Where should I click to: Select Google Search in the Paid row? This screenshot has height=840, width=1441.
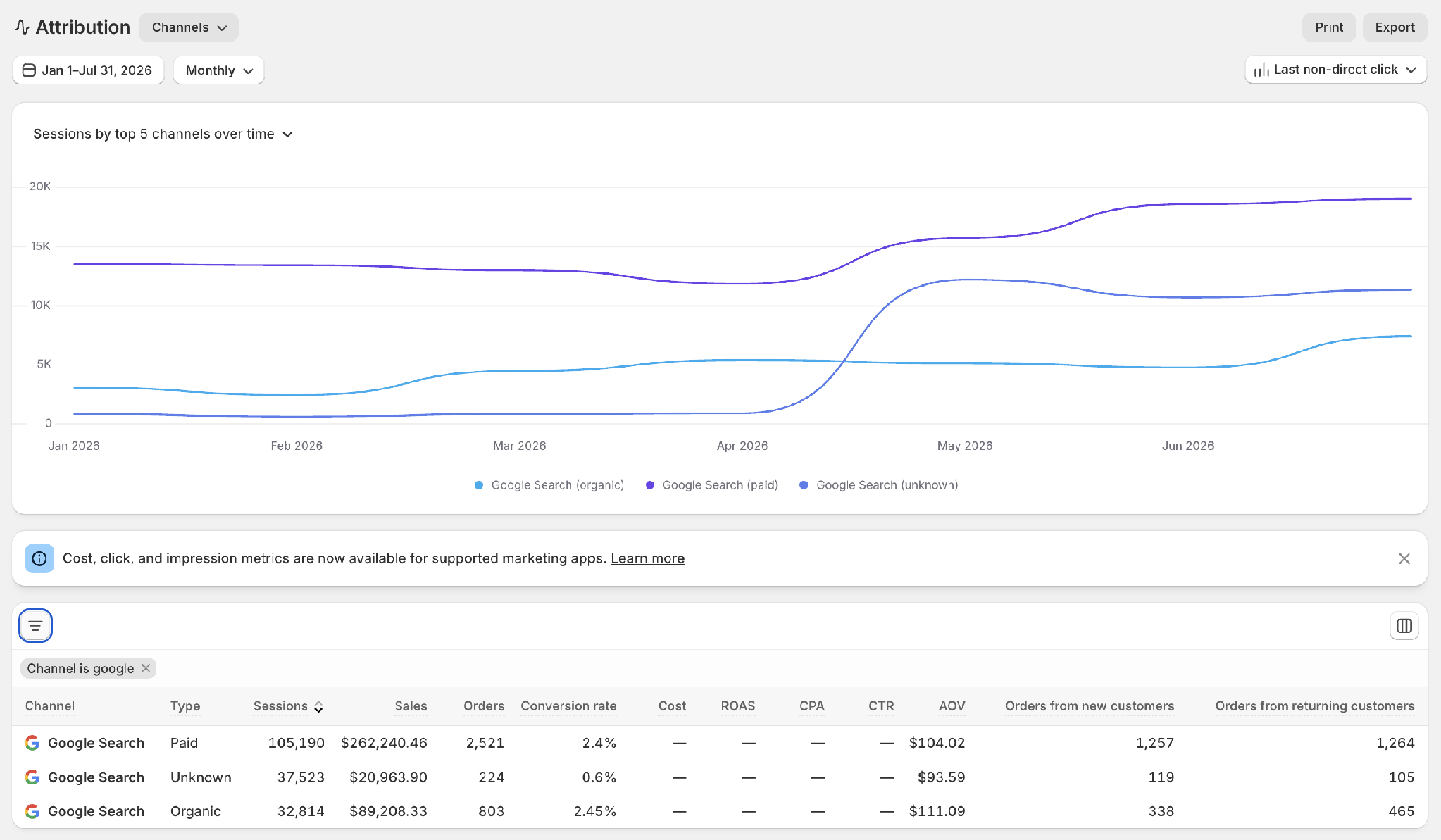tap(96, 743)
